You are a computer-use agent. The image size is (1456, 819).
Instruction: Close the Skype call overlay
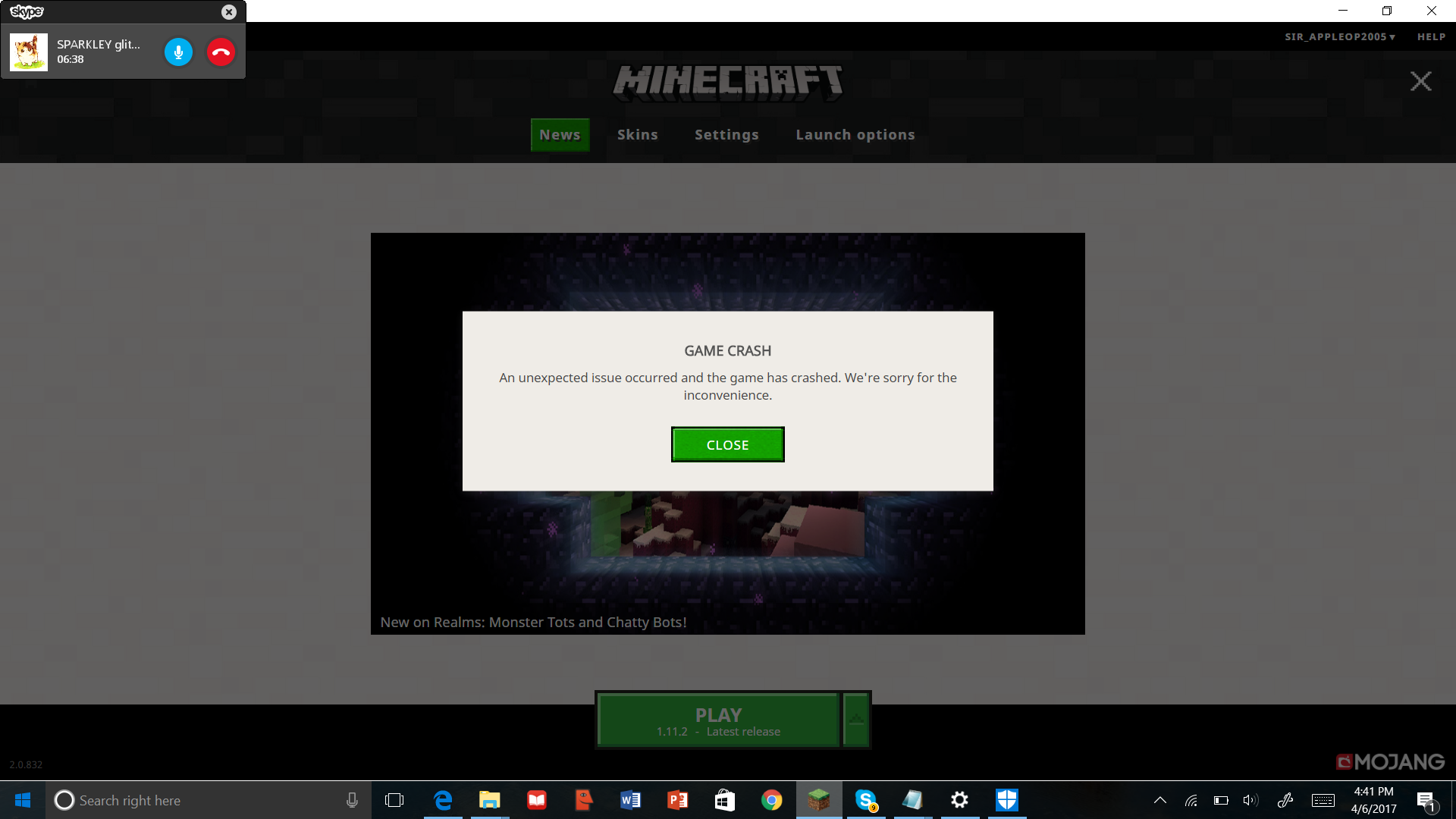pos(228,12)
